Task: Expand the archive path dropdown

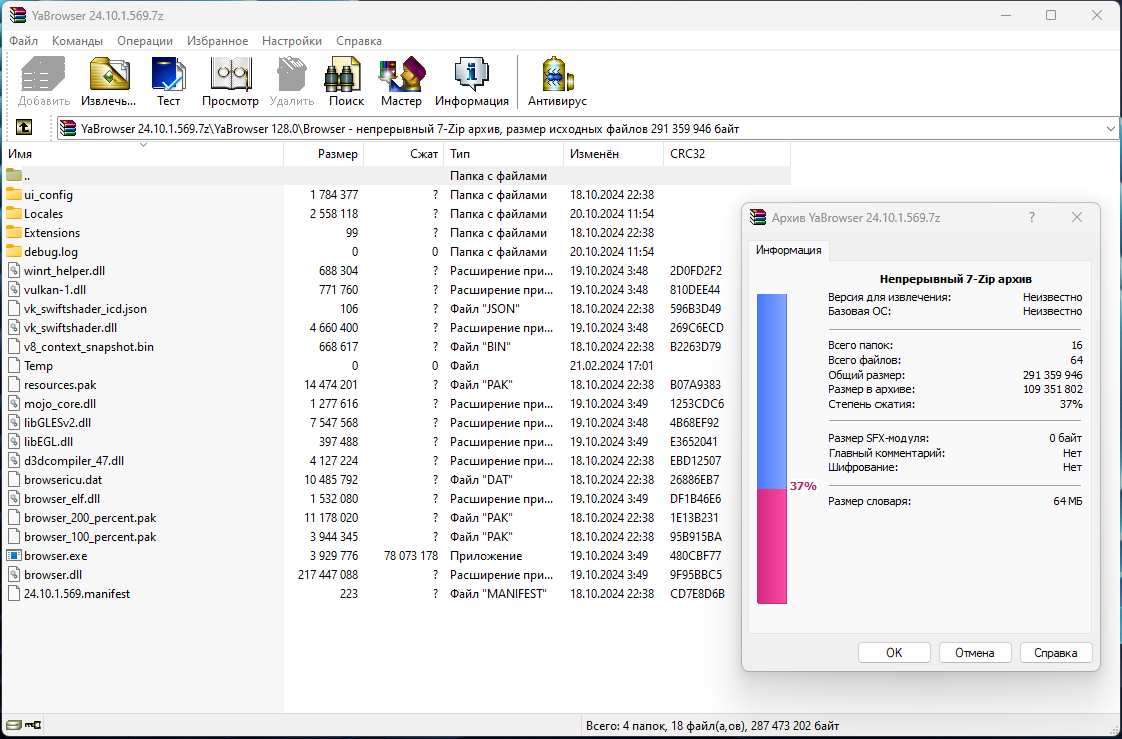Action: (1110, 128)
